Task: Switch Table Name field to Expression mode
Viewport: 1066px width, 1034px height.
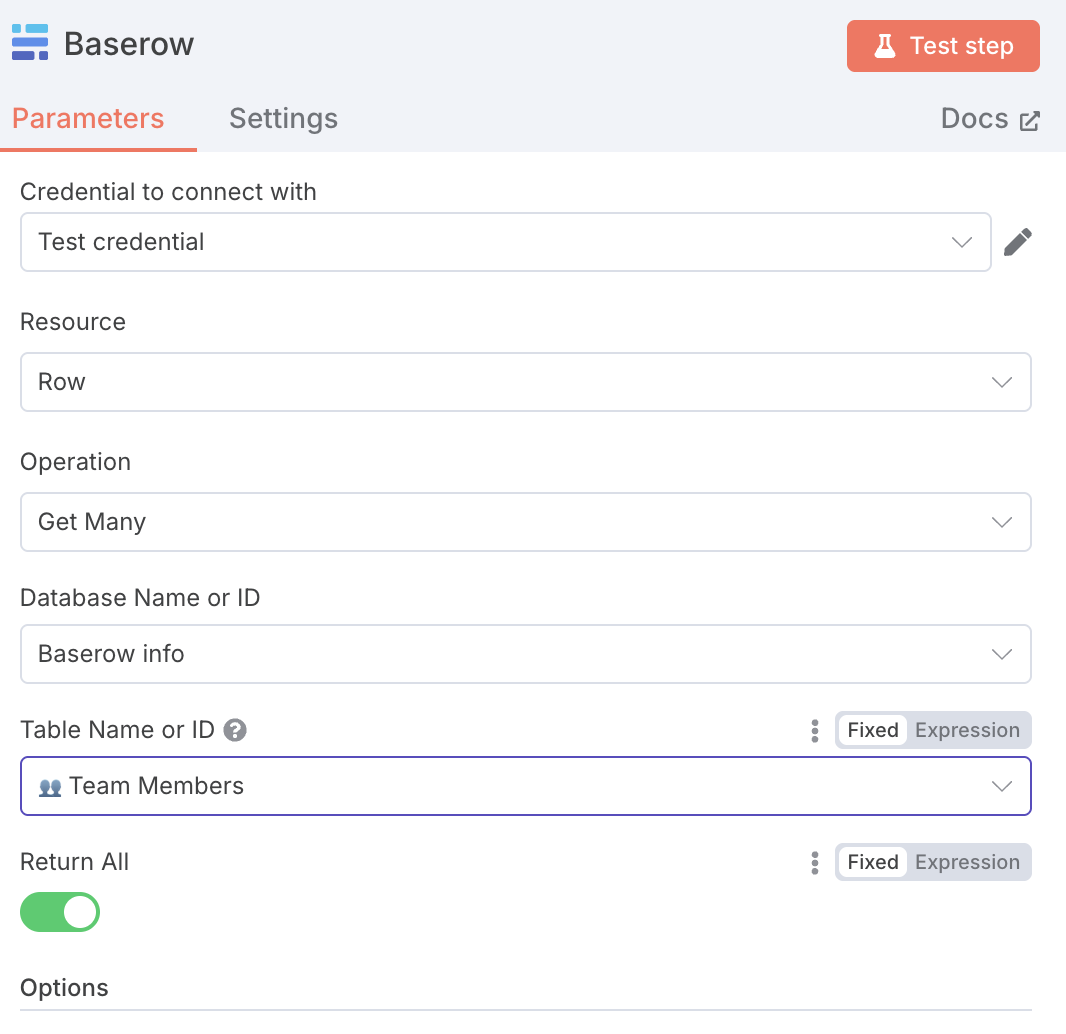Action: click(967, 730)
